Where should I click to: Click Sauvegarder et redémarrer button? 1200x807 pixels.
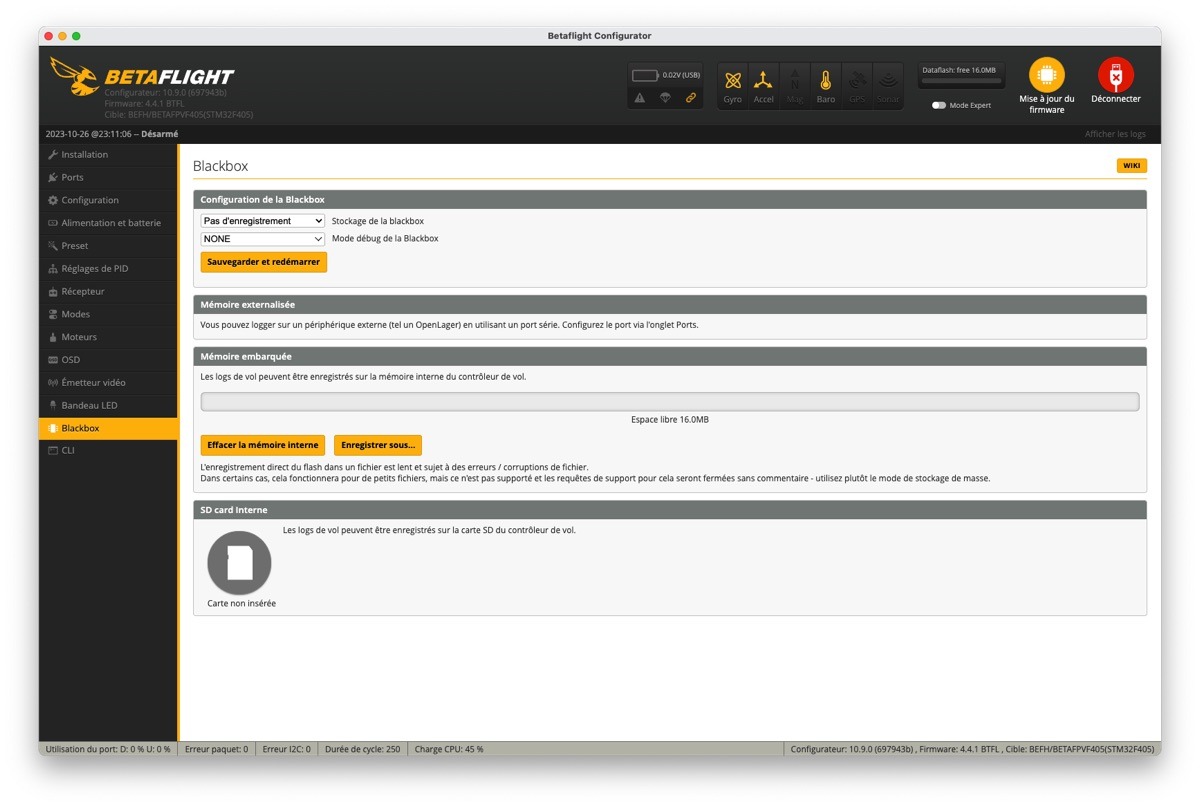point(264,262)
